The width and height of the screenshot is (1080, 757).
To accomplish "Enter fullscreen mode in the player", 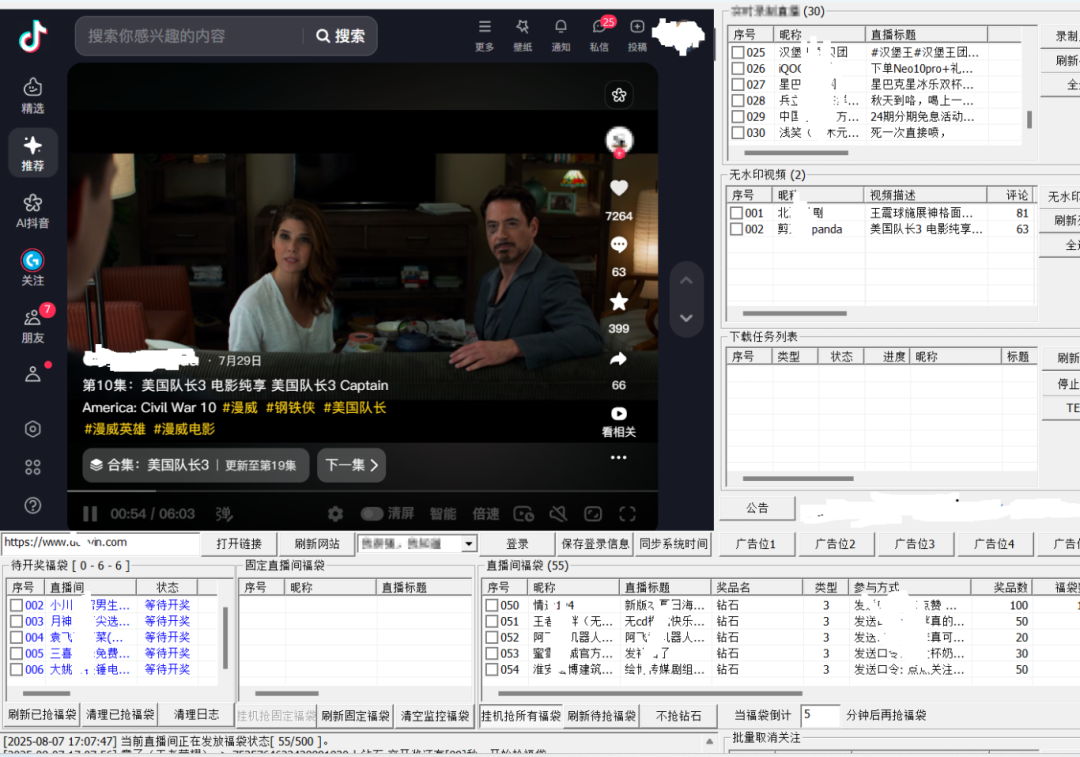I will 627,514.
